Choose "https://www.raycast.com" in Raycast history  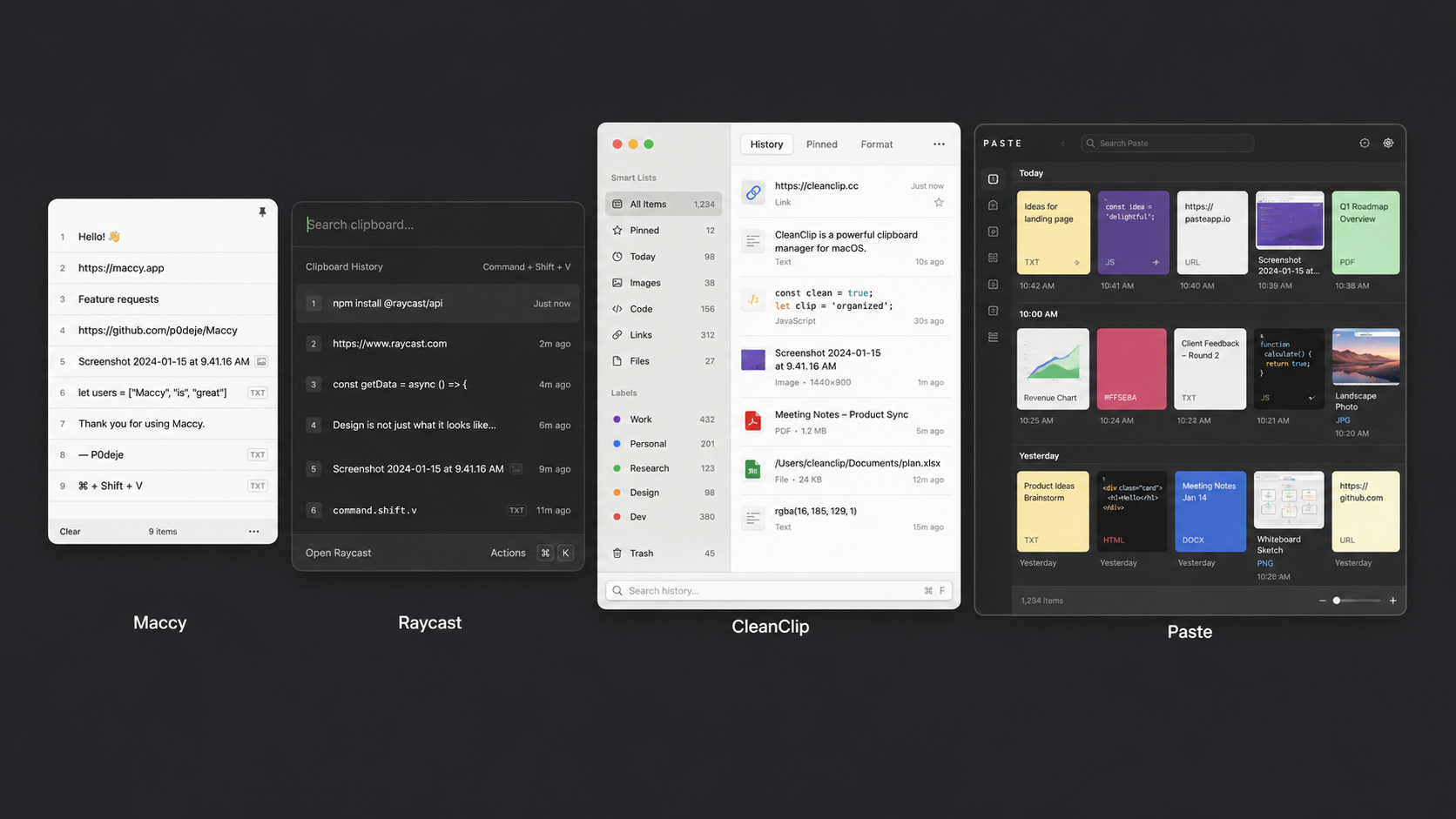438,344
